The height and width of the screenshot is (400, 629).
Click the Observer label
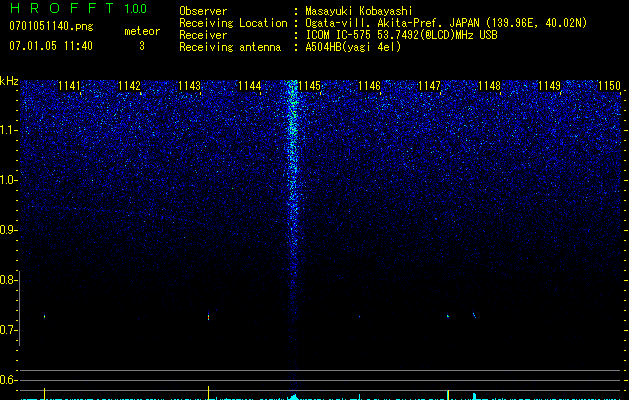[203, 11]
